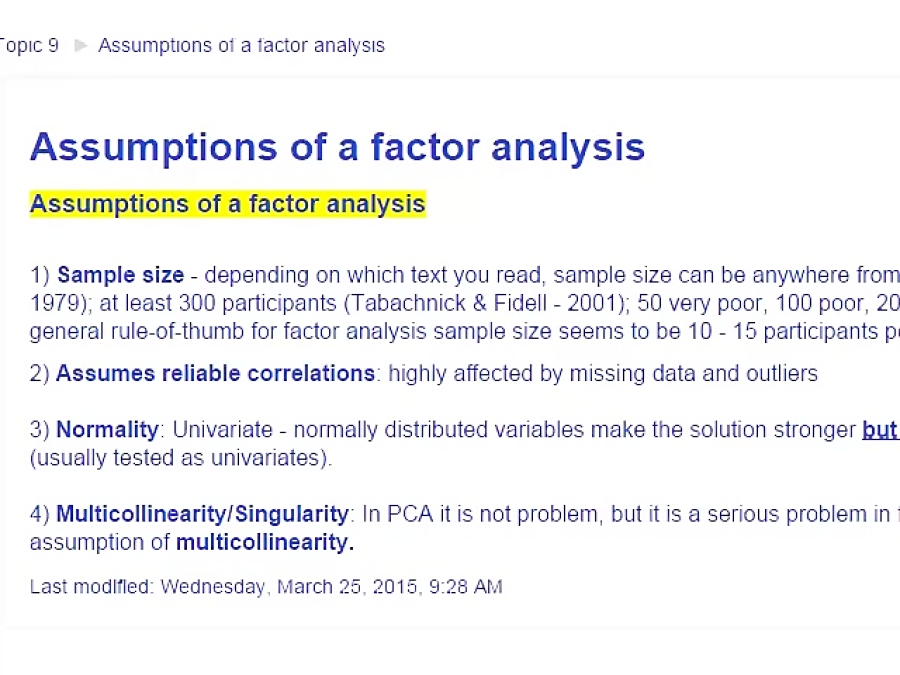Click the Multicollinearity/Singularity bold heading
Viewport: 900px width, 675px height.
tap(202, 514)
